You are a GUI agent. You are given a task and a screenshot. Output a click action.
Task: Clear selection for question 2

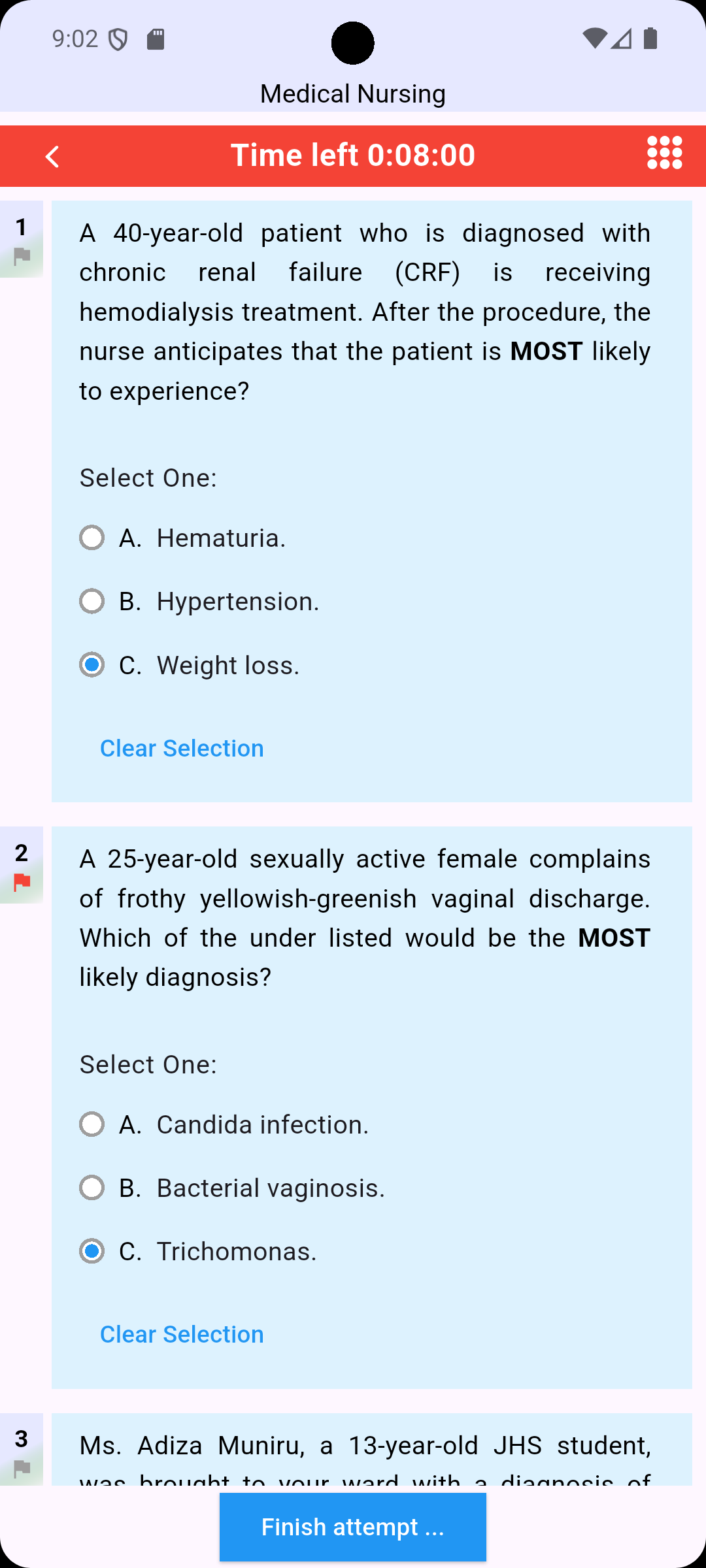182,1334
